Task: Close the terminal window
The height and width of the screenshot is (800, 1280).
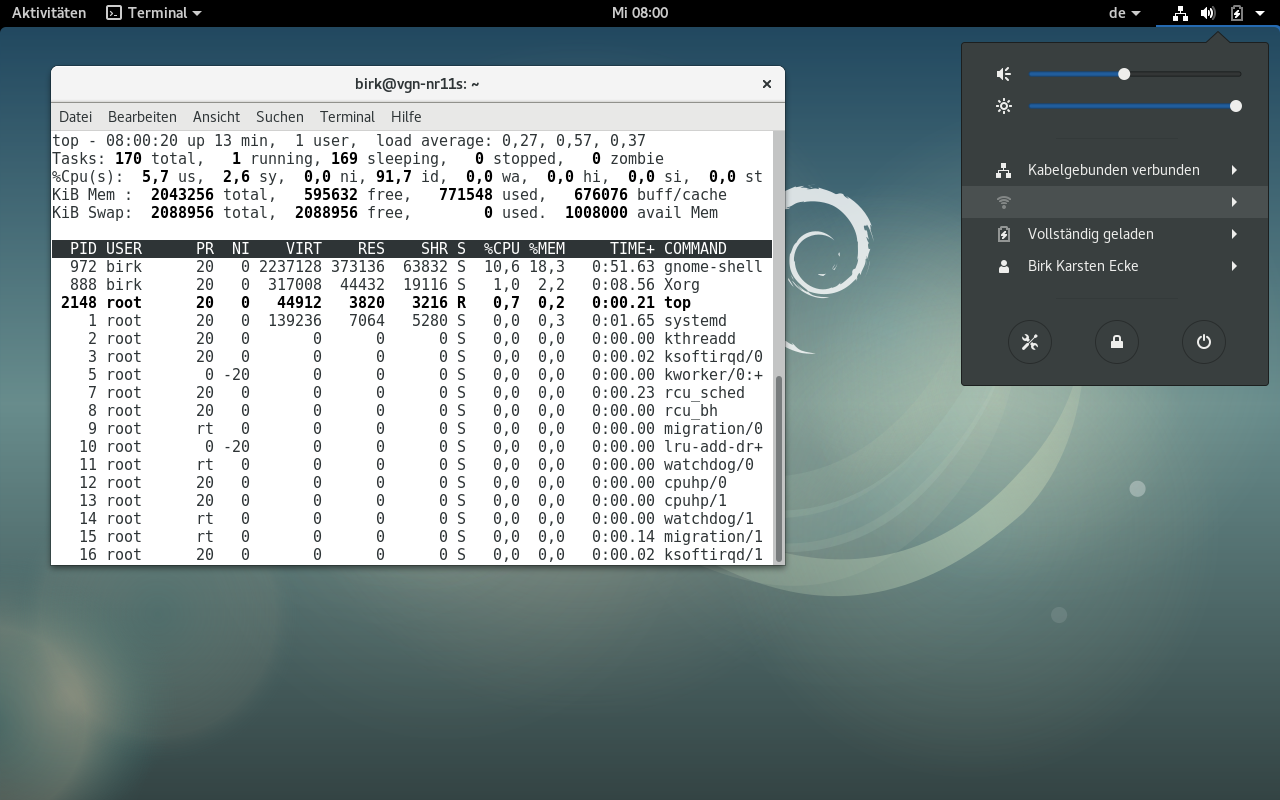Action: click(x=767, y=84)
